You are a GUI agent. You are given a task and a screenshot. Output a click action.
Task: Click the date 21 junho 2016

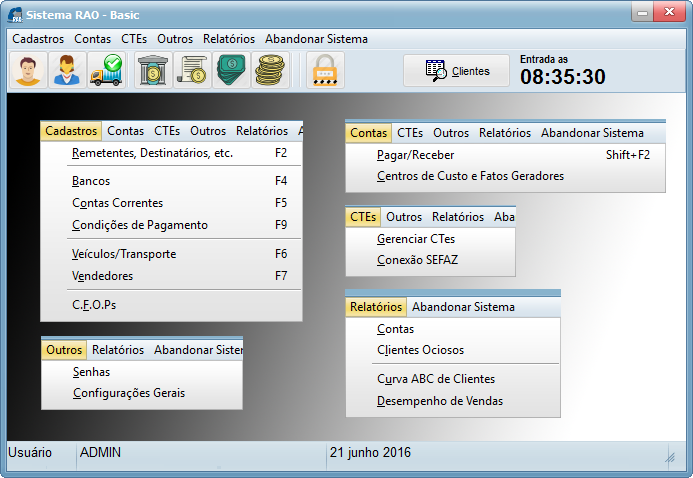coord(370,452)
